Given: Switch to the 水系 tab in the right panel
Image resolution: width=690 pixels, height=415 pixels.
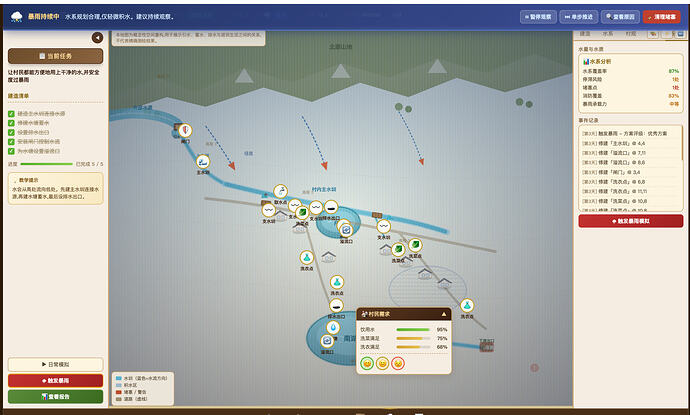Looking at the screenshot, I should pyautogui.click(x=608, y=34).
